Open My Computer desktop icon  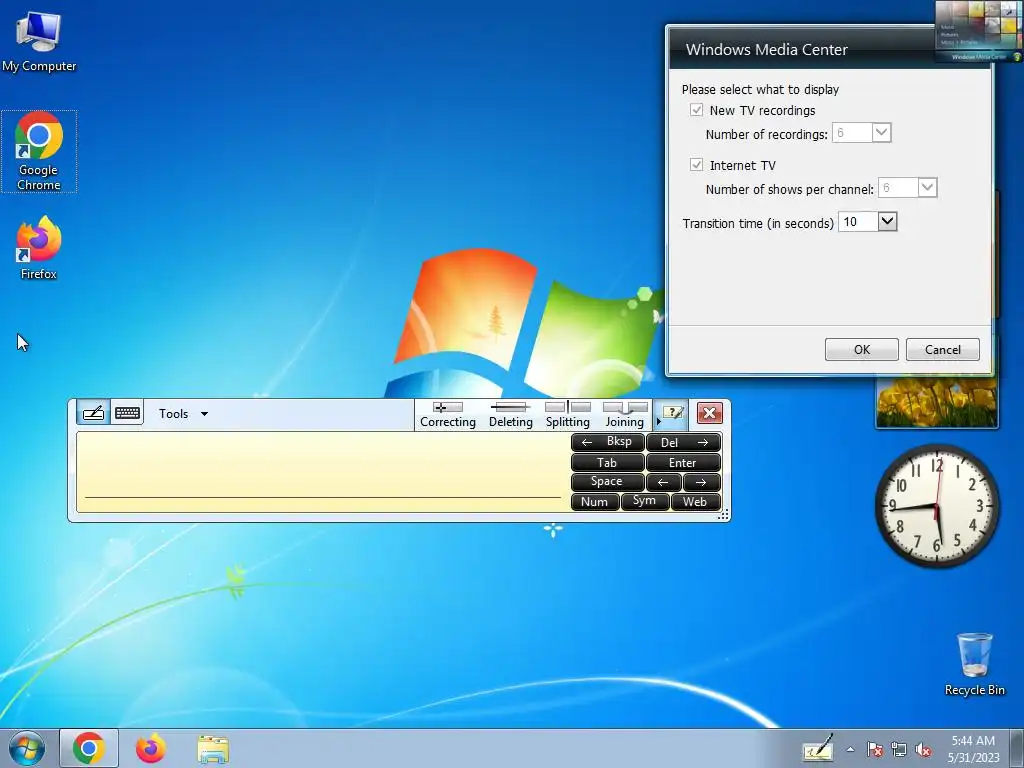coord(39,42)
